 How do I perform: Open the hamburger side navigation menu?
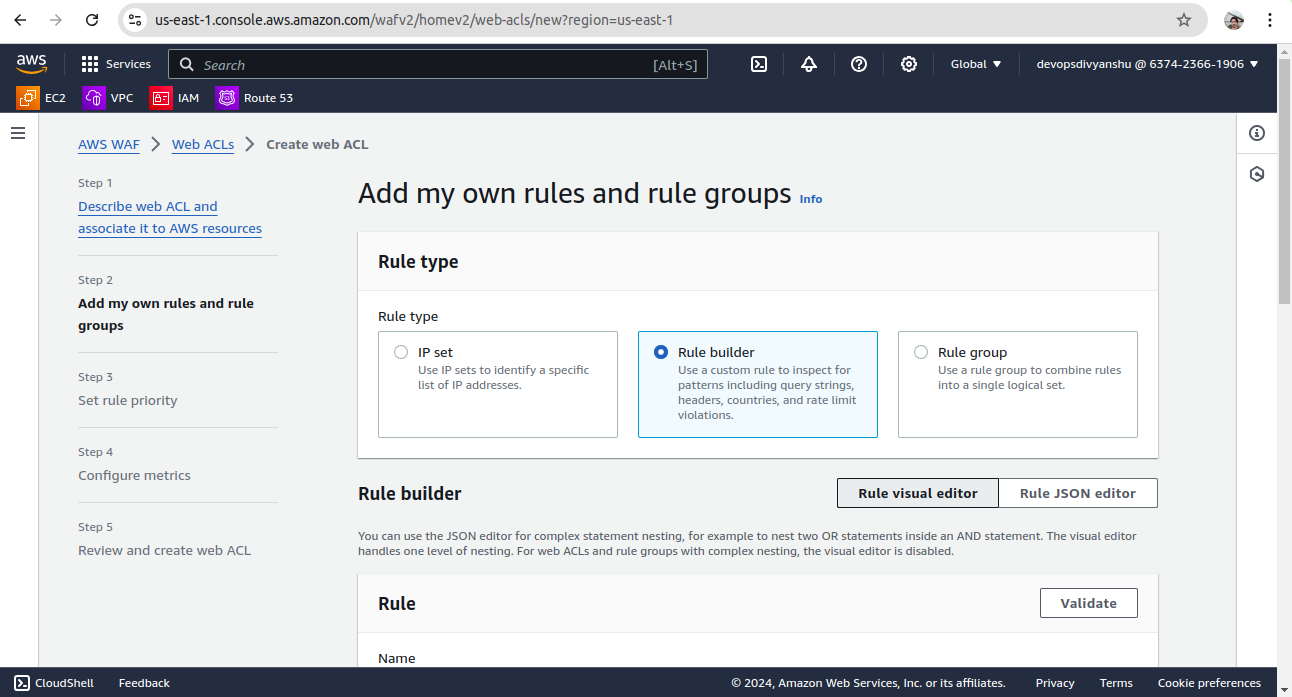(18, 133)
